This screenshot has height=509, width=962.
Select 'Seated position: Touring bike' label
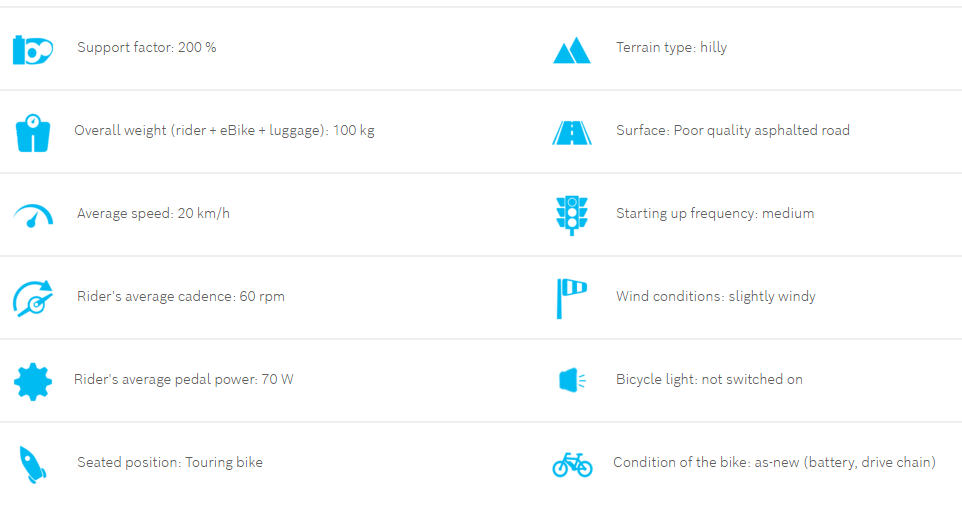[x=170, y=462]
